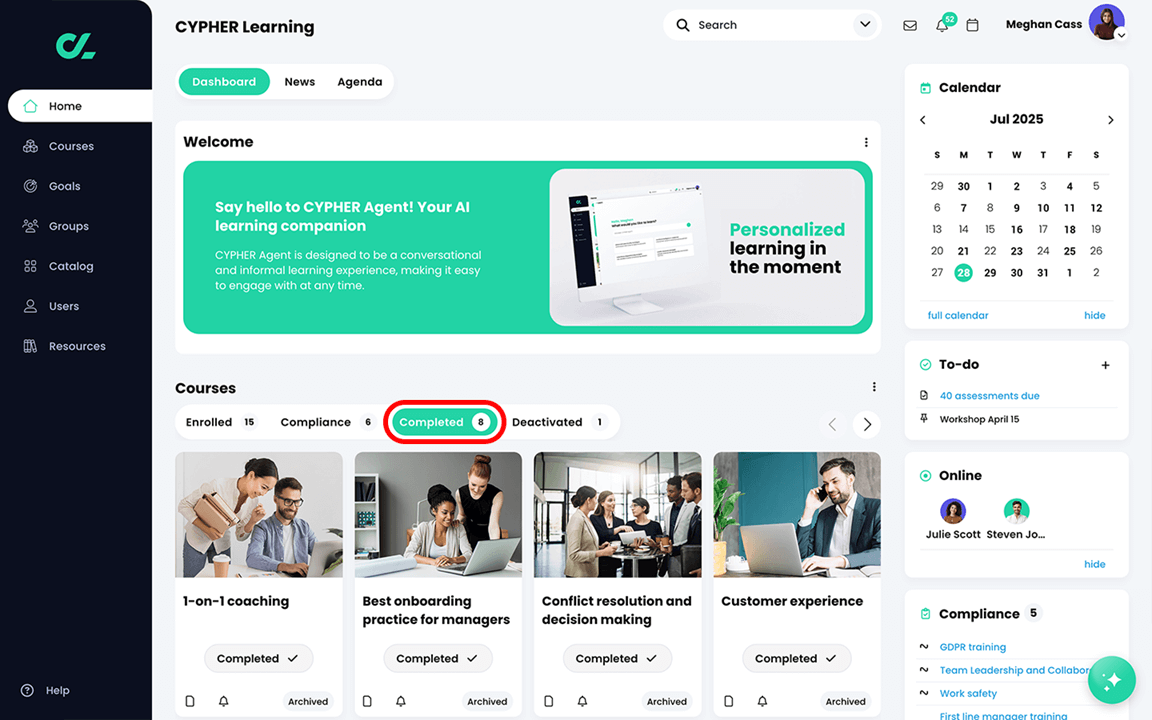
Task: Mark Conflict resolution course as not completed
Action: (617, 658)
